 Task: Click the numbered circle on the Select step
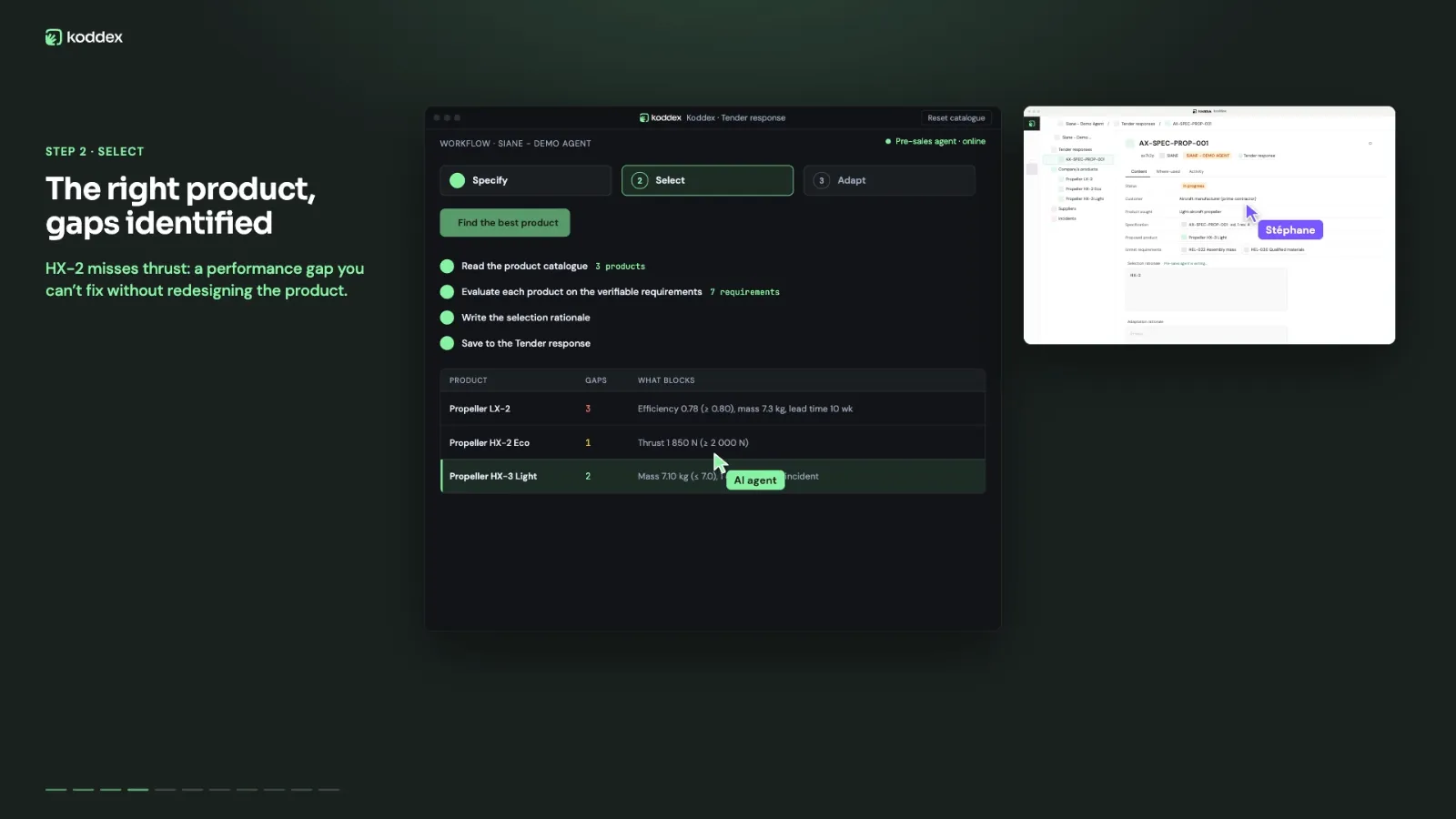[640, 180]
